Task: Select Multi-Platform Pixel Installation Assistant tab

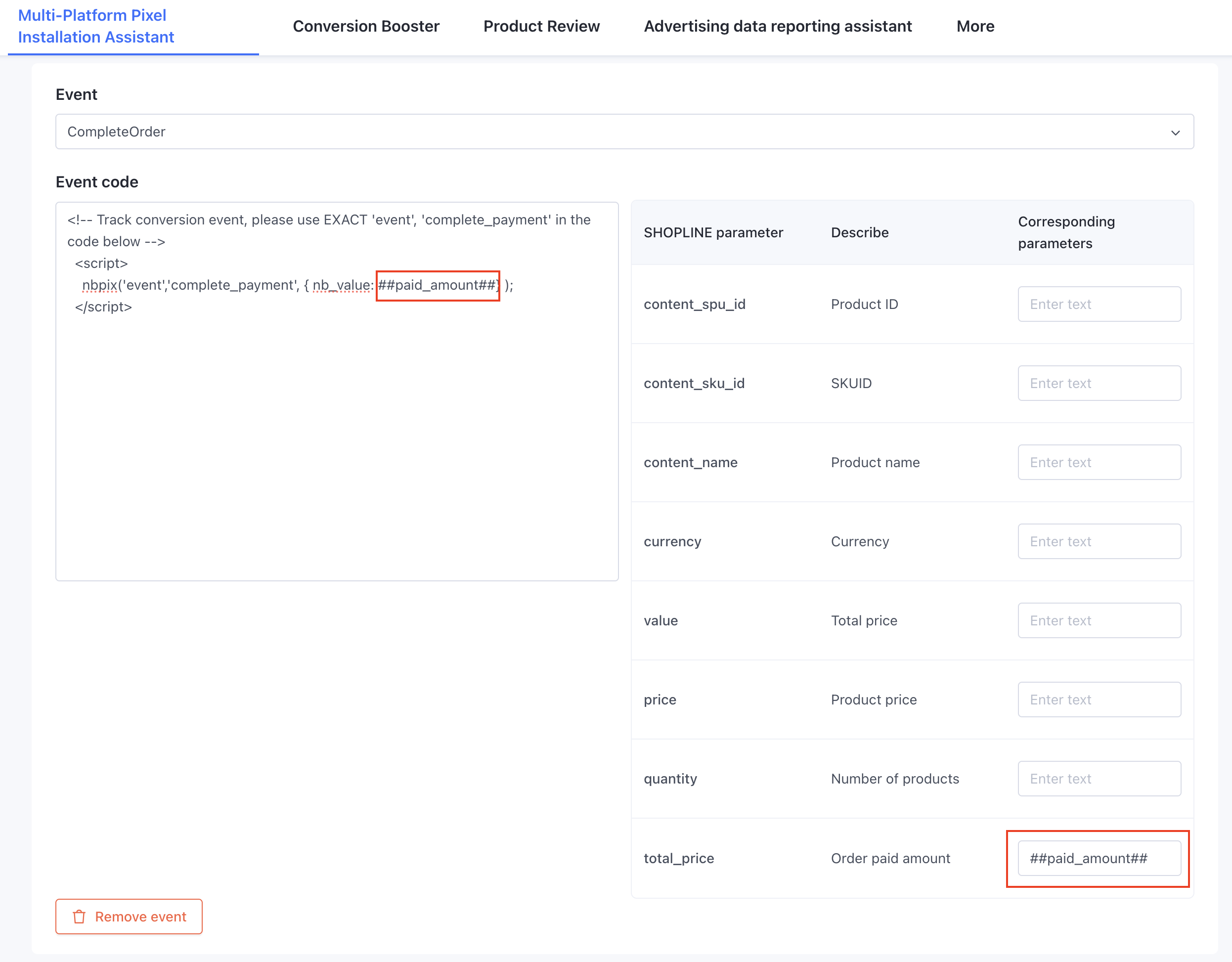Action: (x=96, y=27)
